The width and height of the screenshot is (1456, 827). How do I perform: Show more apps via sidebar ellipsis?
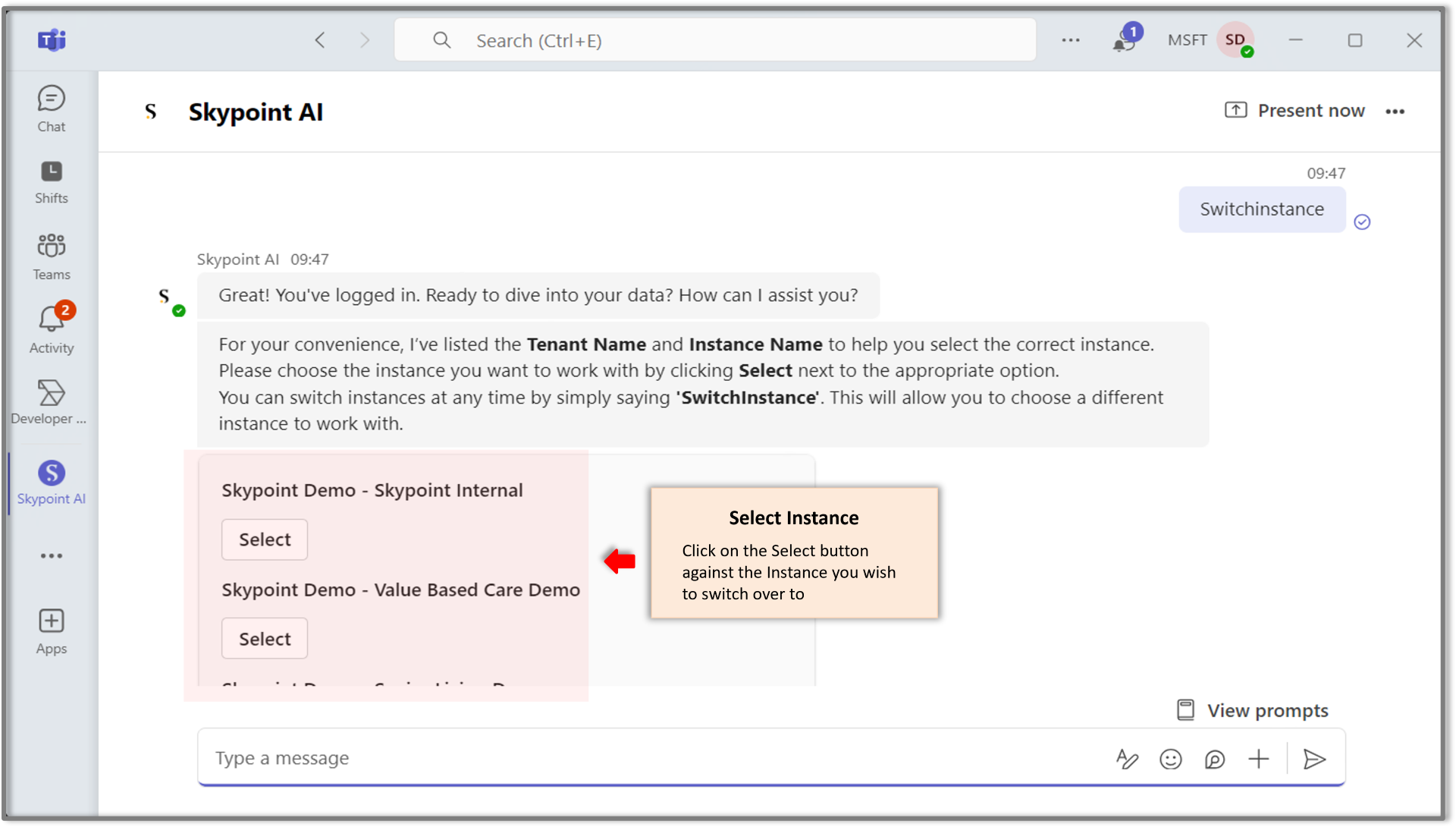[52, 556]
